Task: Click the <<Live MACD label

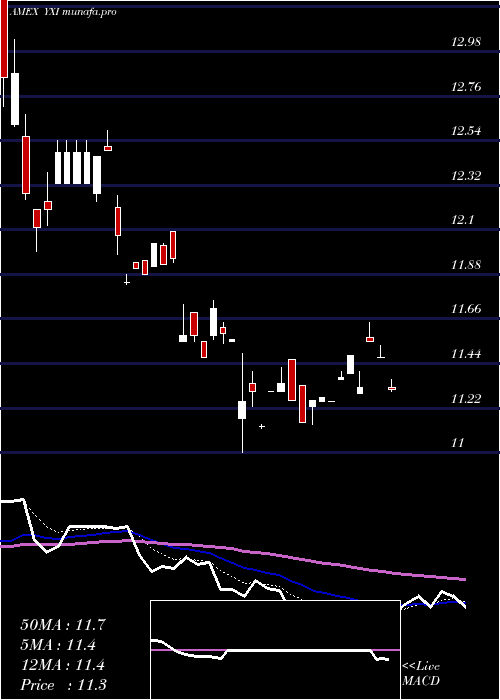Action: (x=421, y=674)
